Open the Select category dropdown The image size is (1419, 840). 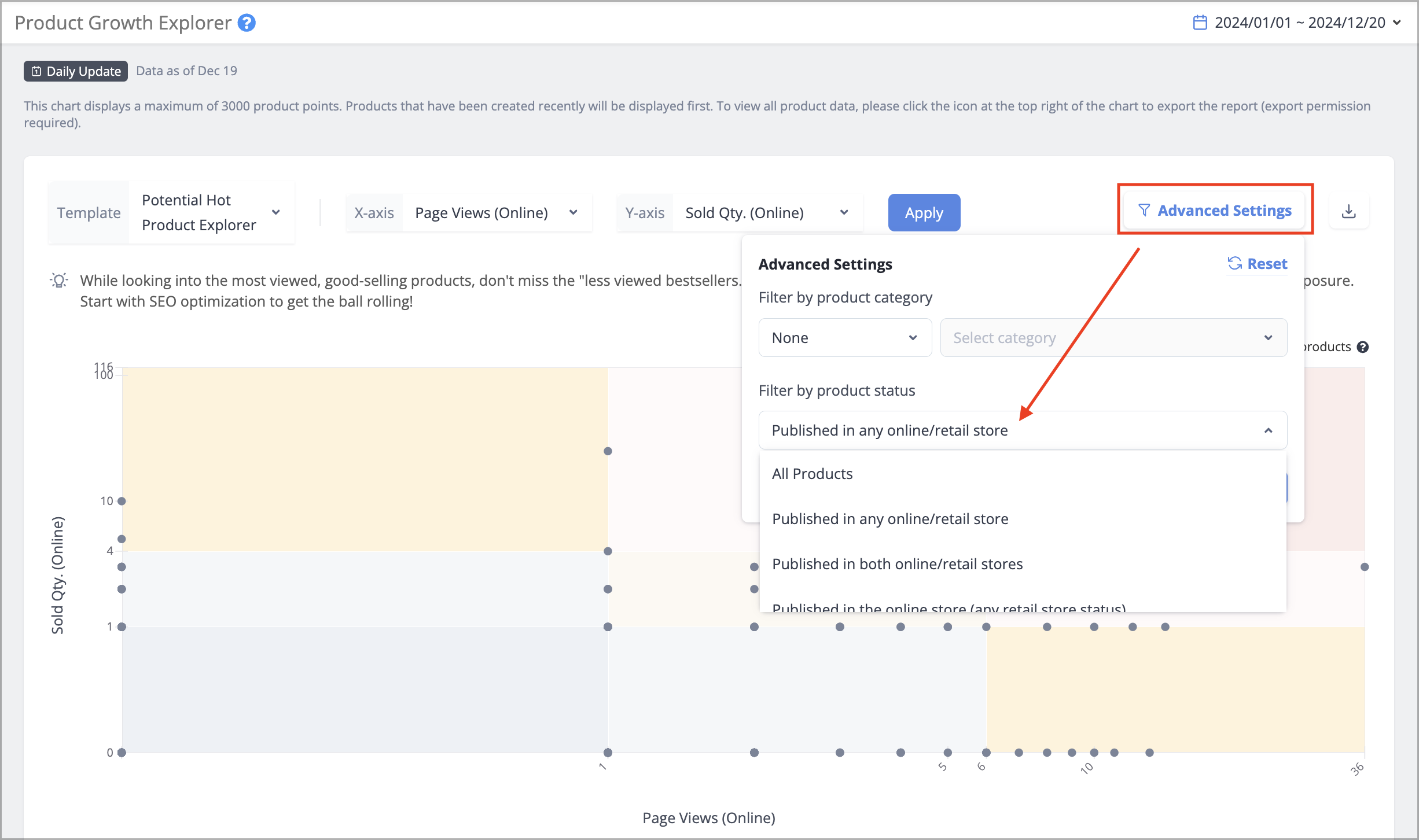point(1113,338)
